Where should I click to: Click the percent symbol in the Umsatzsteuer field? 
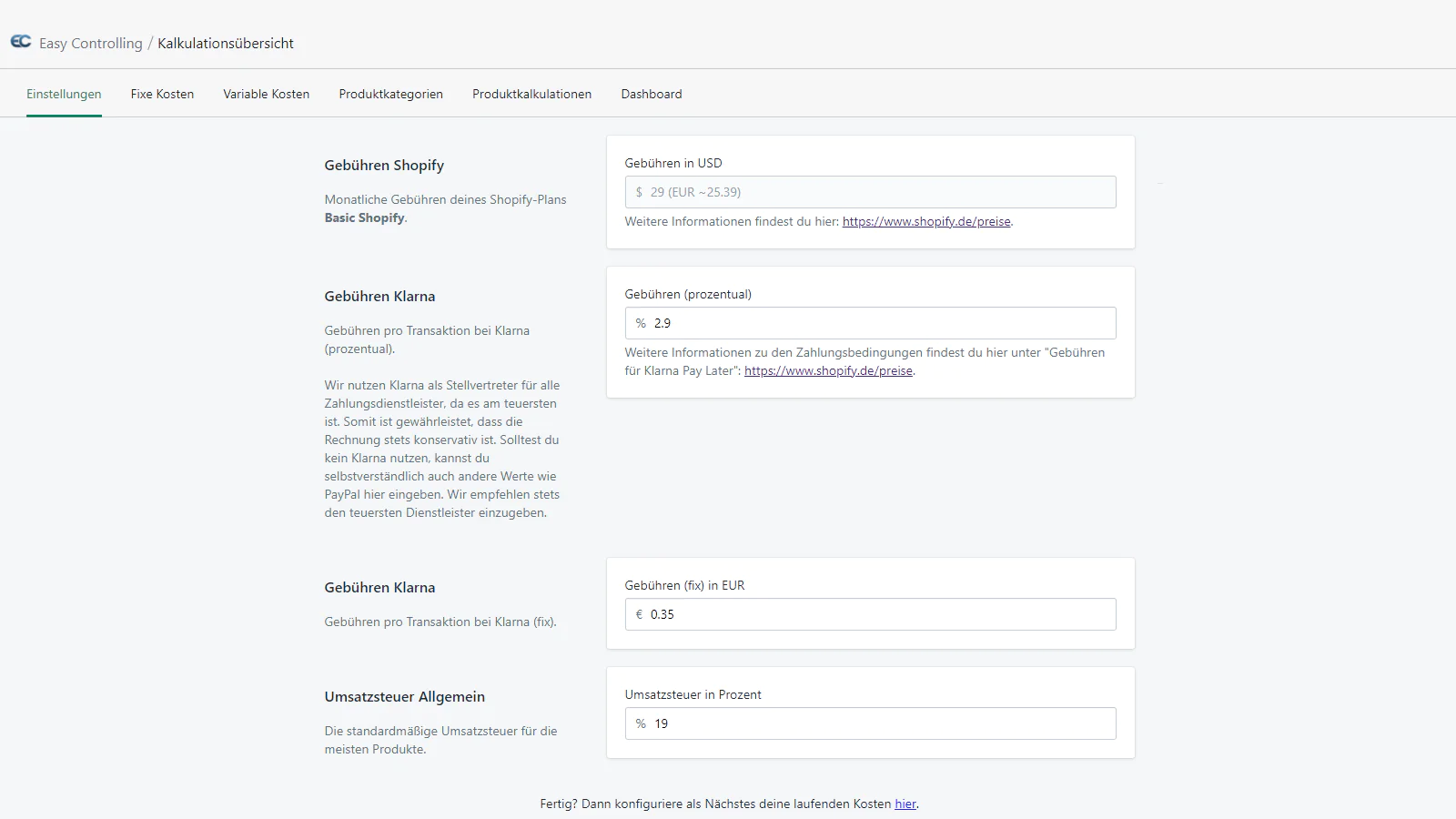(641, 723)
